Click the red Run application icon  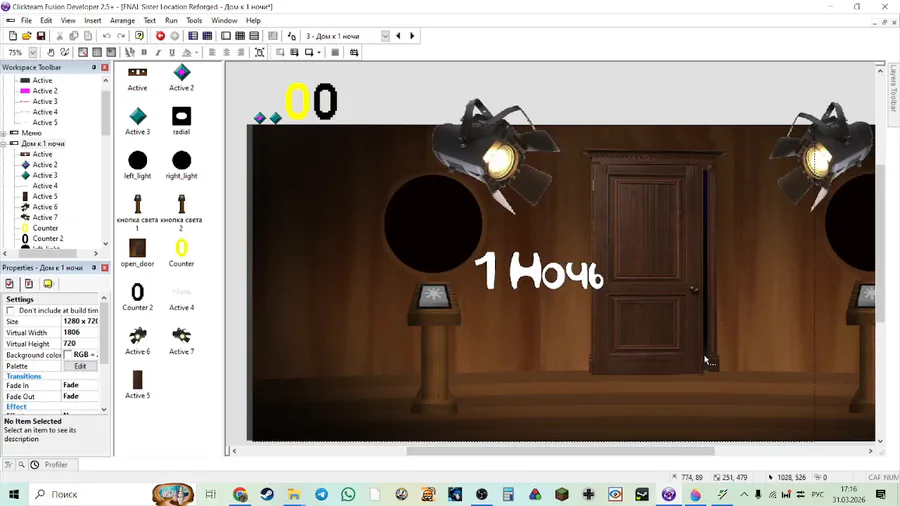click(x=160, y=36)
